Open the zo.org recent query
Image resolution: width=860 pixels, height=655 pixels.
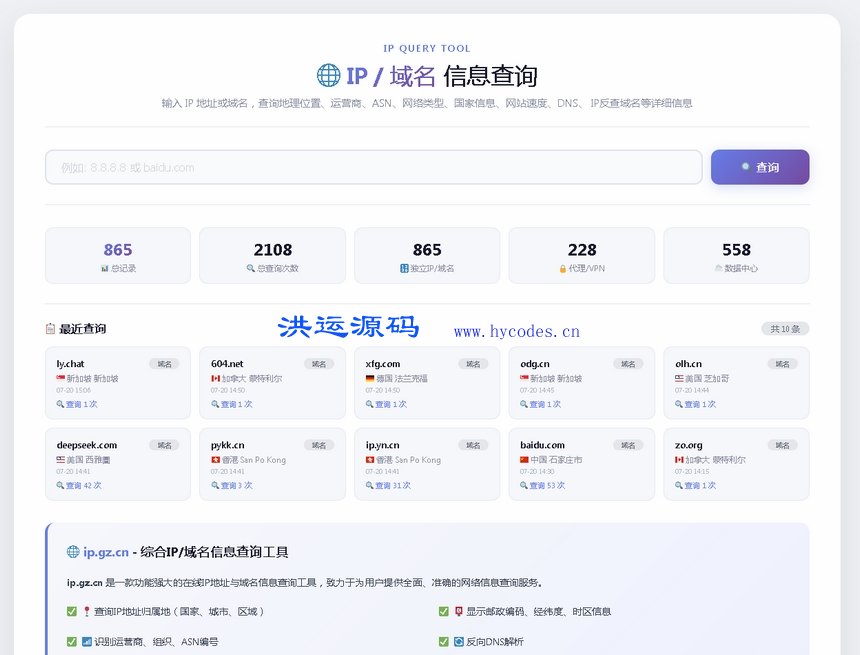tap(737, 464)
